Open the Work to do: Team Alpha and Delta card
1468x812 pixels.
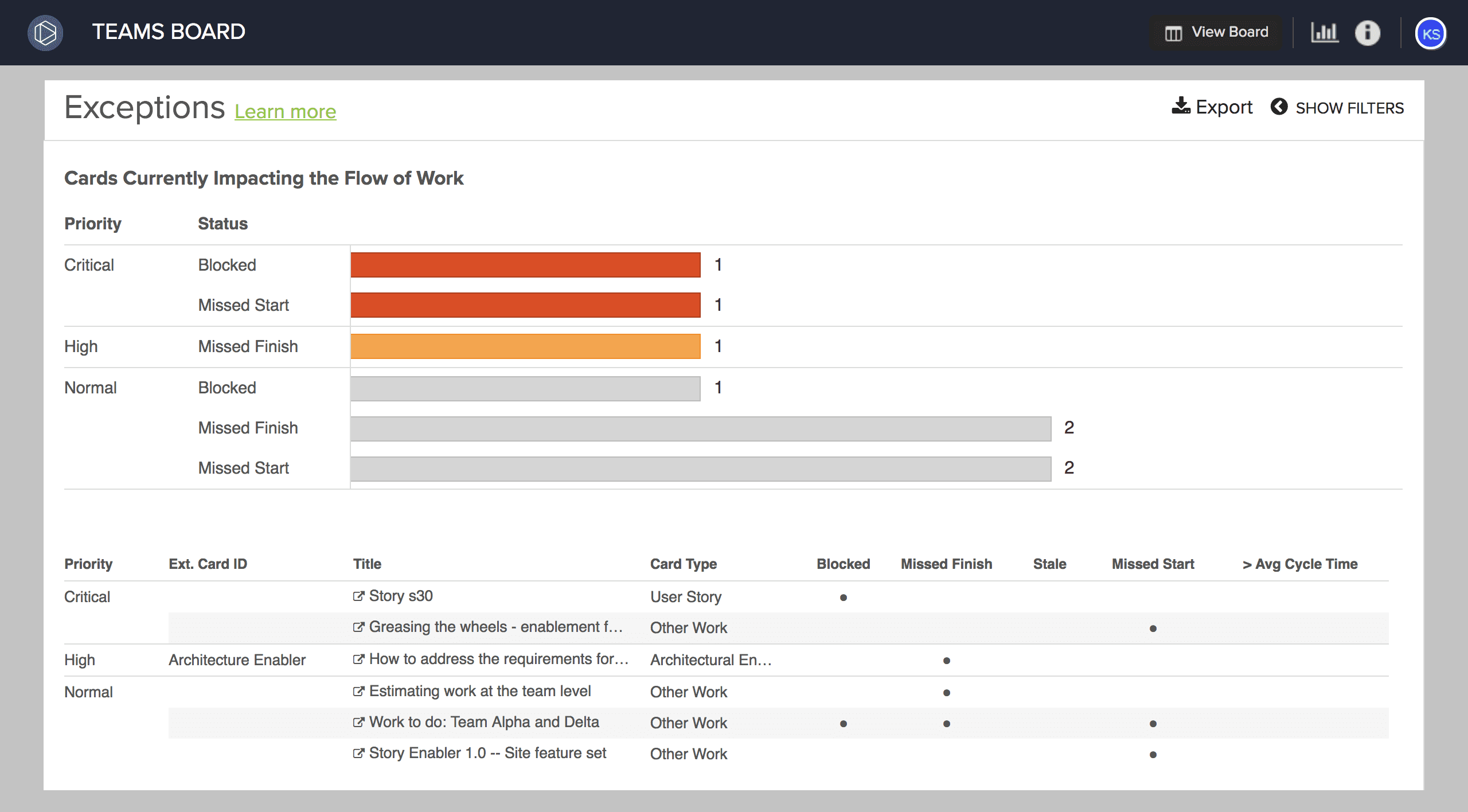[483, 722]
